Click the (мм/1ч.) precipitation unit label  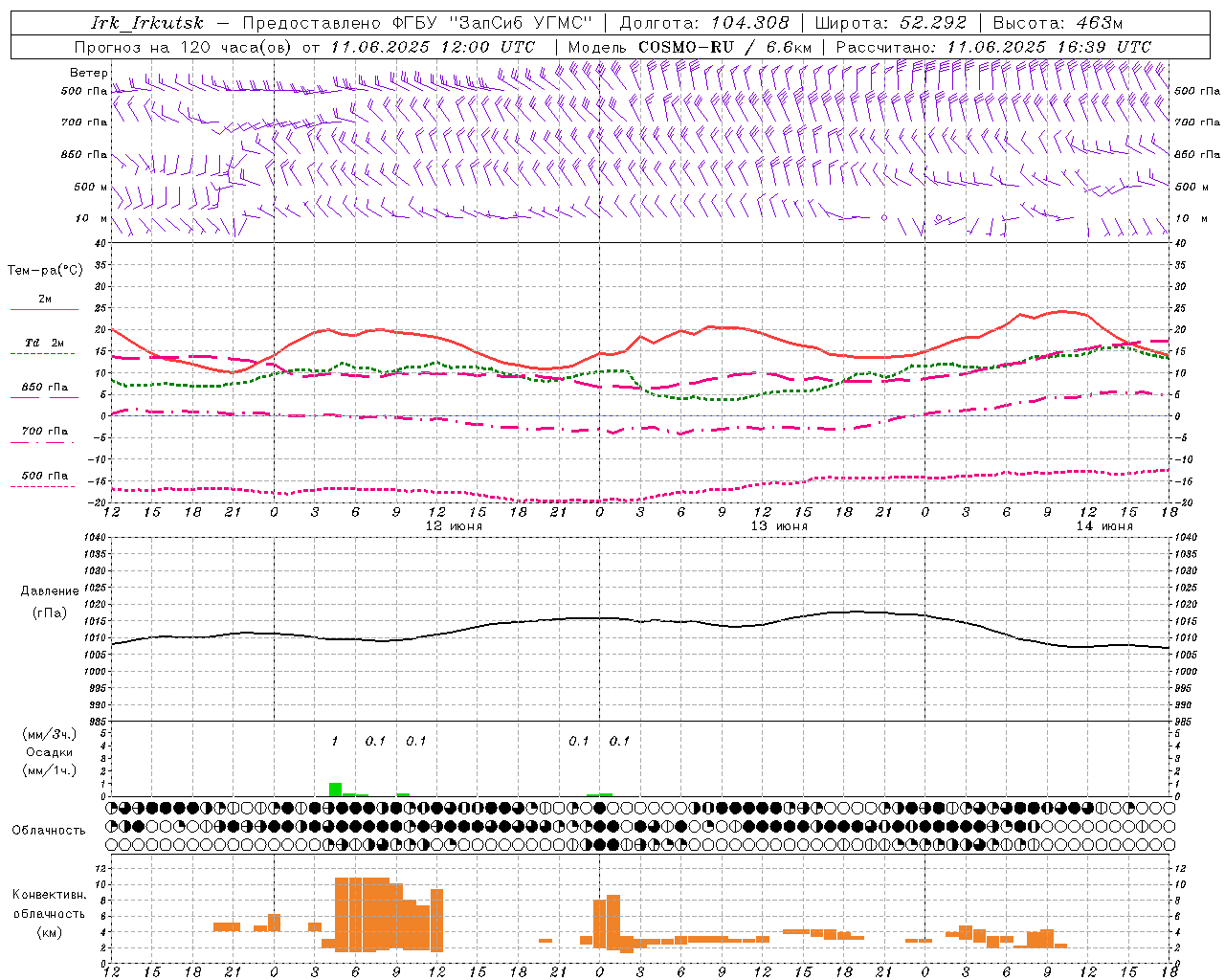coord(50,770)
